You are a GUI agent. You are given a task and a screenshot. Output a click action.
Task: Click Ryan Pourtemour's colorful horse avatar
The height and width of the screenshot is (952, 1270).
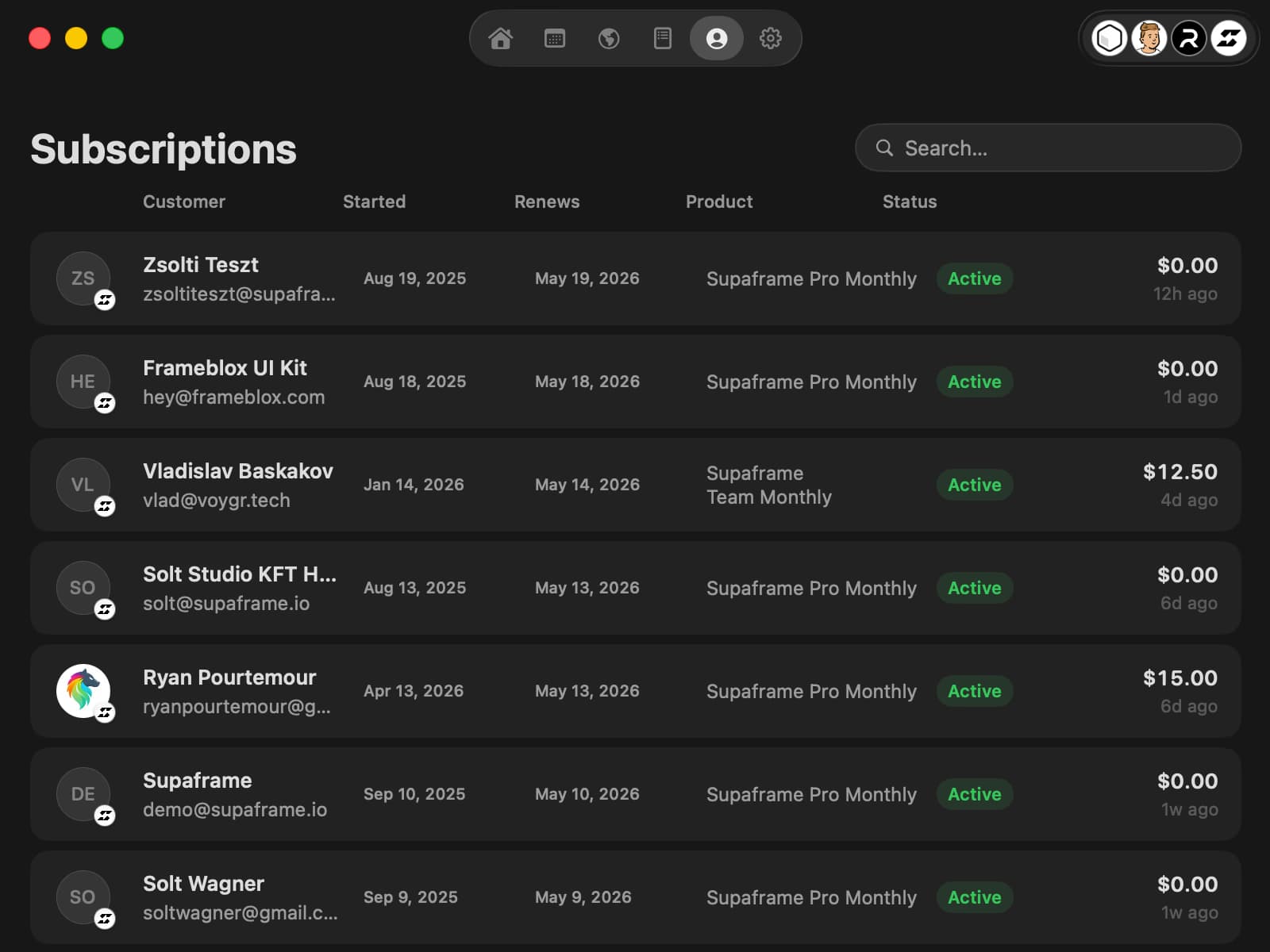click(83, 691)
